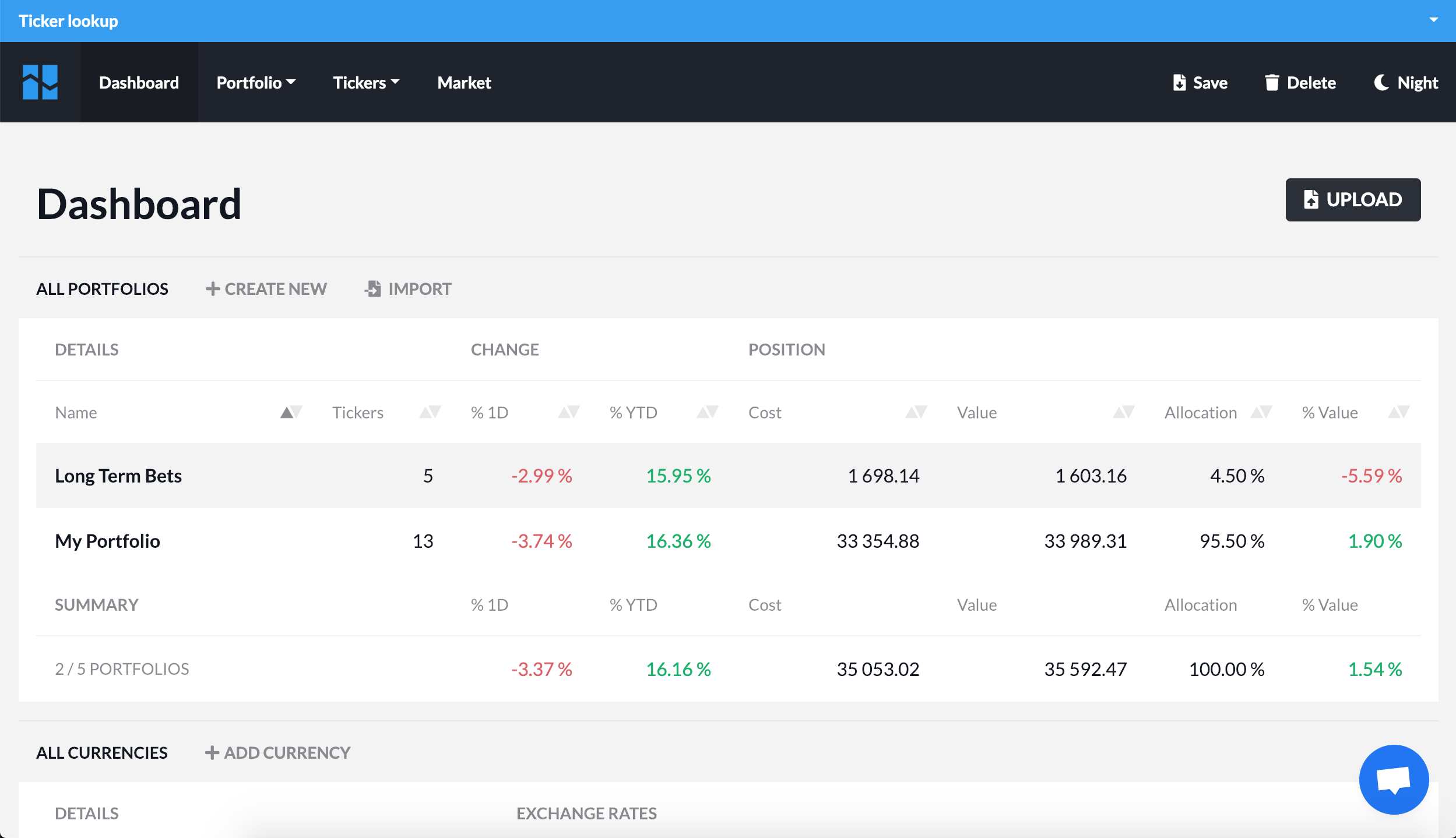Click the plus icon beside Add Currency

point(212,752)
